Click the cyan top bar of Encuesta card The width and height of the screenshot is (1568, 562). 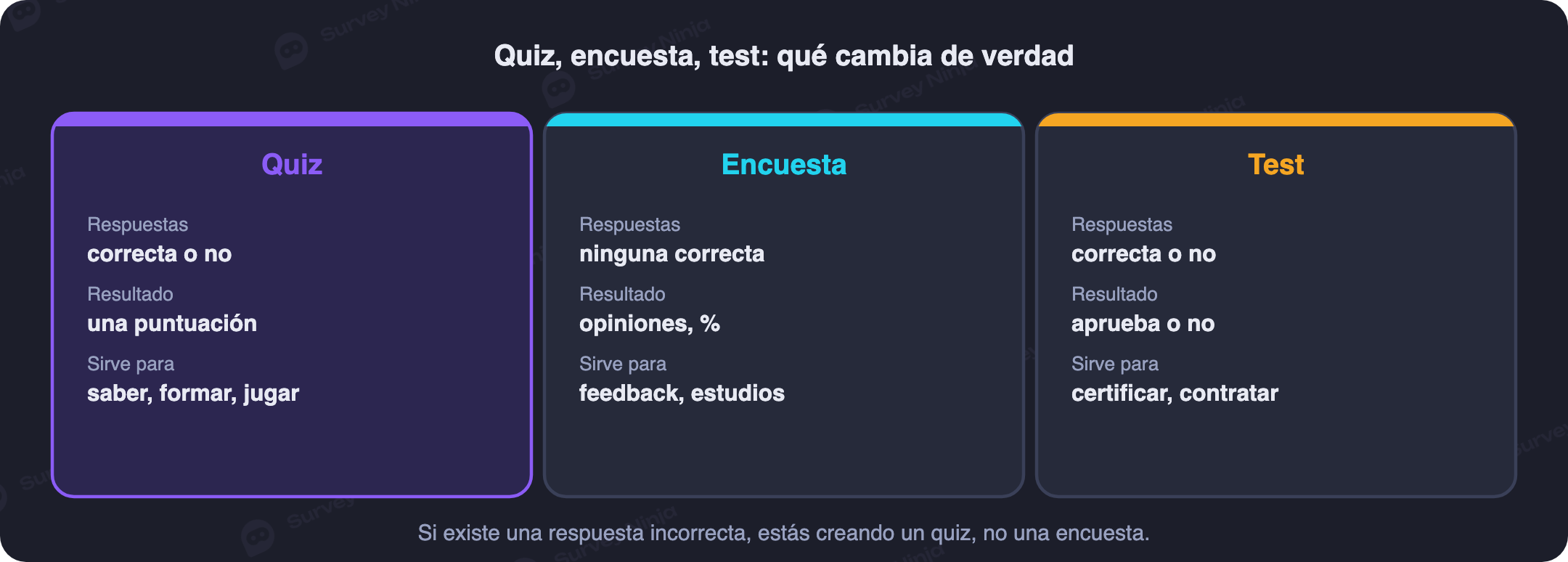point(784,119)
